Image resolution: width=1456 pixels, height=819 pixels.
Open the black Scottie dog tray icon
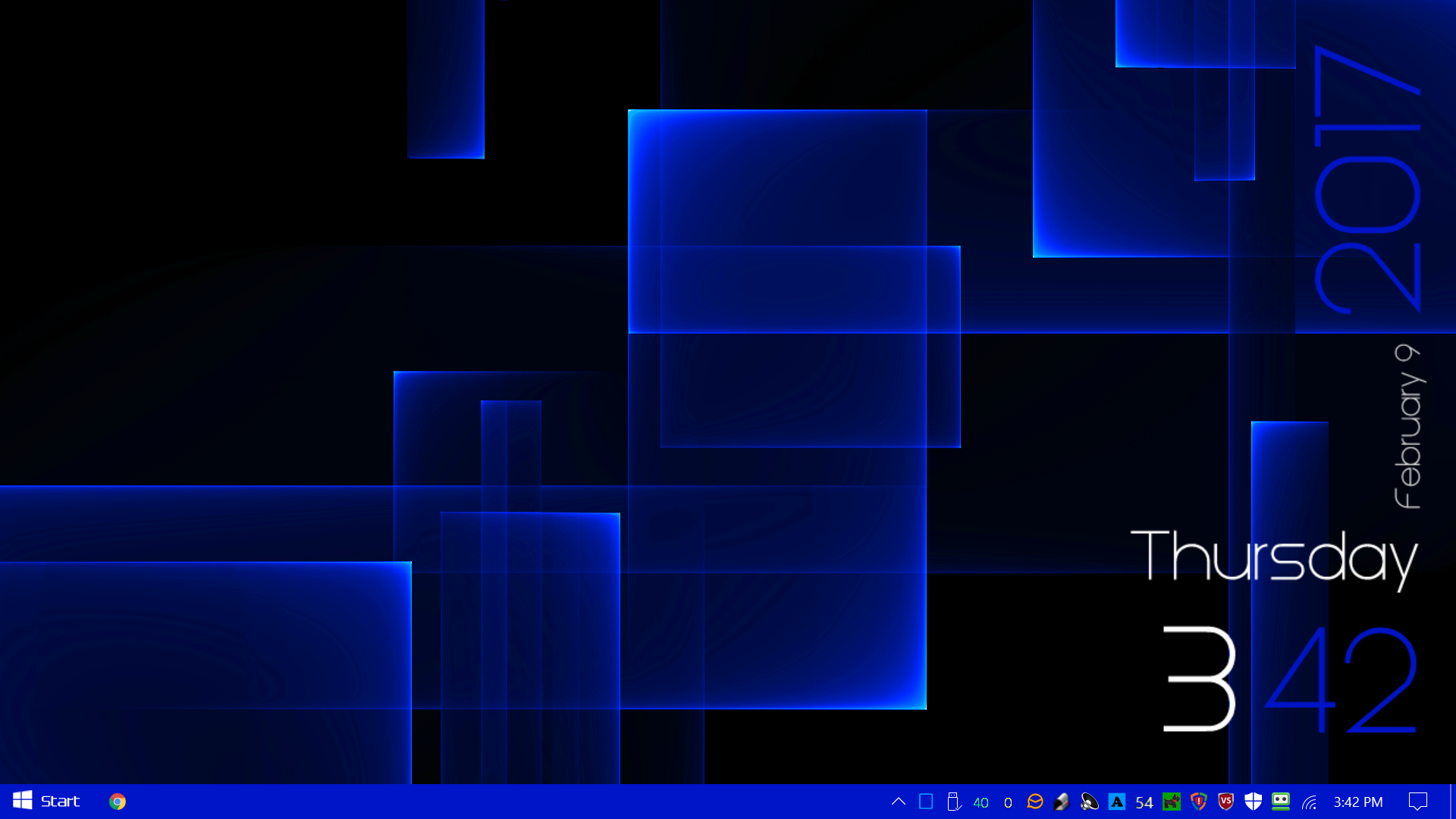1172,802
